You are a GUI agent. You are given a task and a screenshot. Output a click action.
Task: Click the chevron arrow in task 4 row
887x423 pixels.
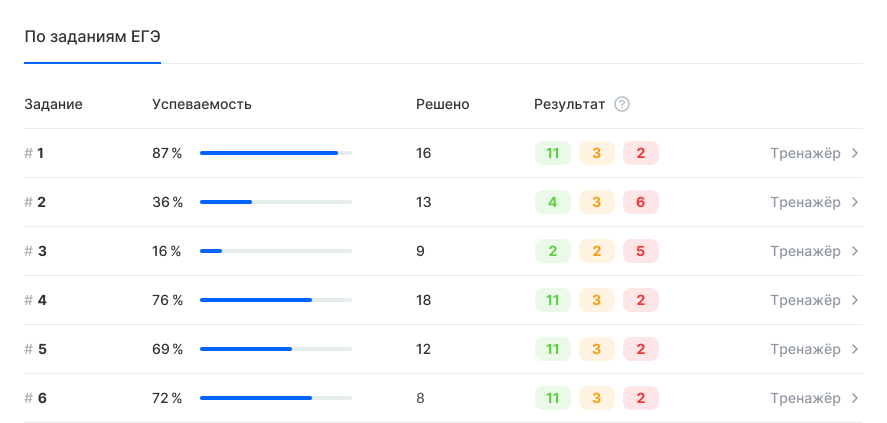click(x=855, y=300)
